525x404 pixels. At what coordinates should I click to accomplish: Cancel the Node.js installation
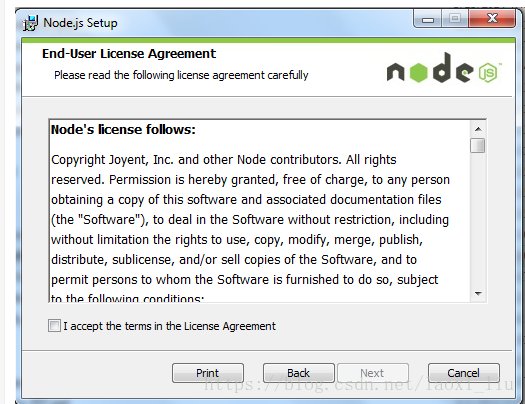(x=464, y=373)
